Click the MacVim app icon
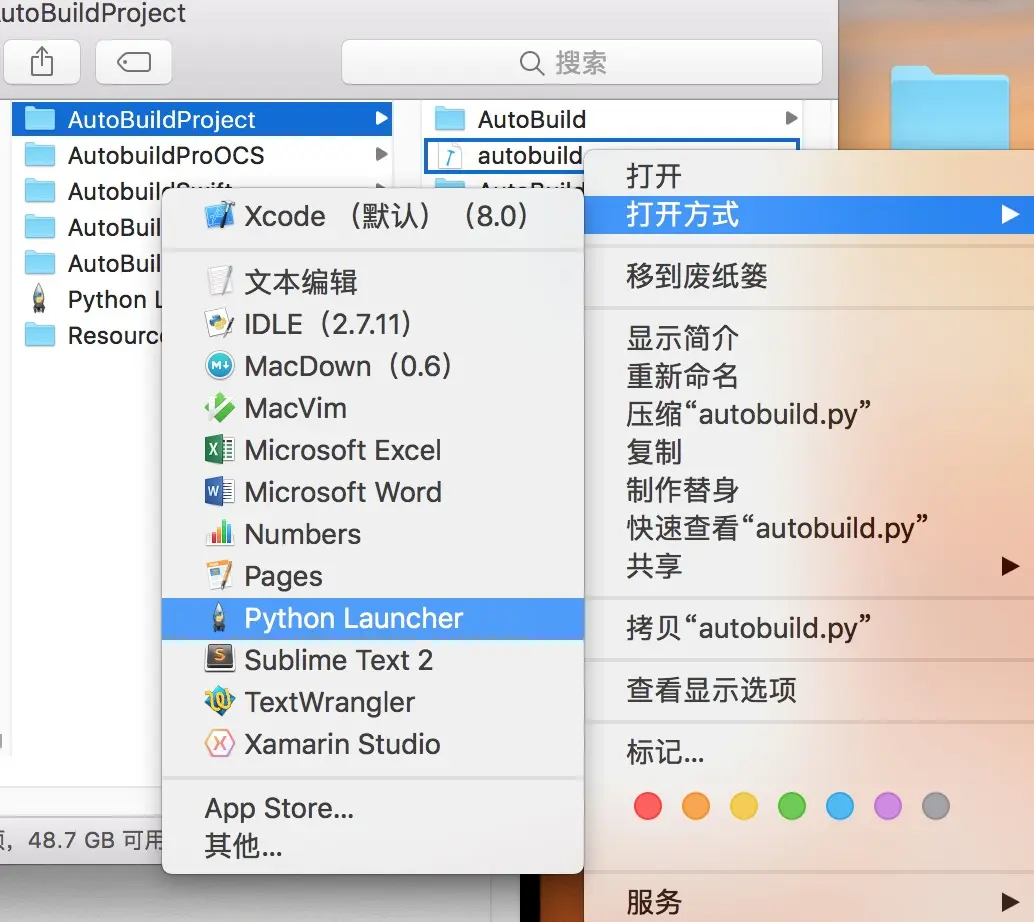Screen dimensions: 1034x922 click(x=220, y=408)
